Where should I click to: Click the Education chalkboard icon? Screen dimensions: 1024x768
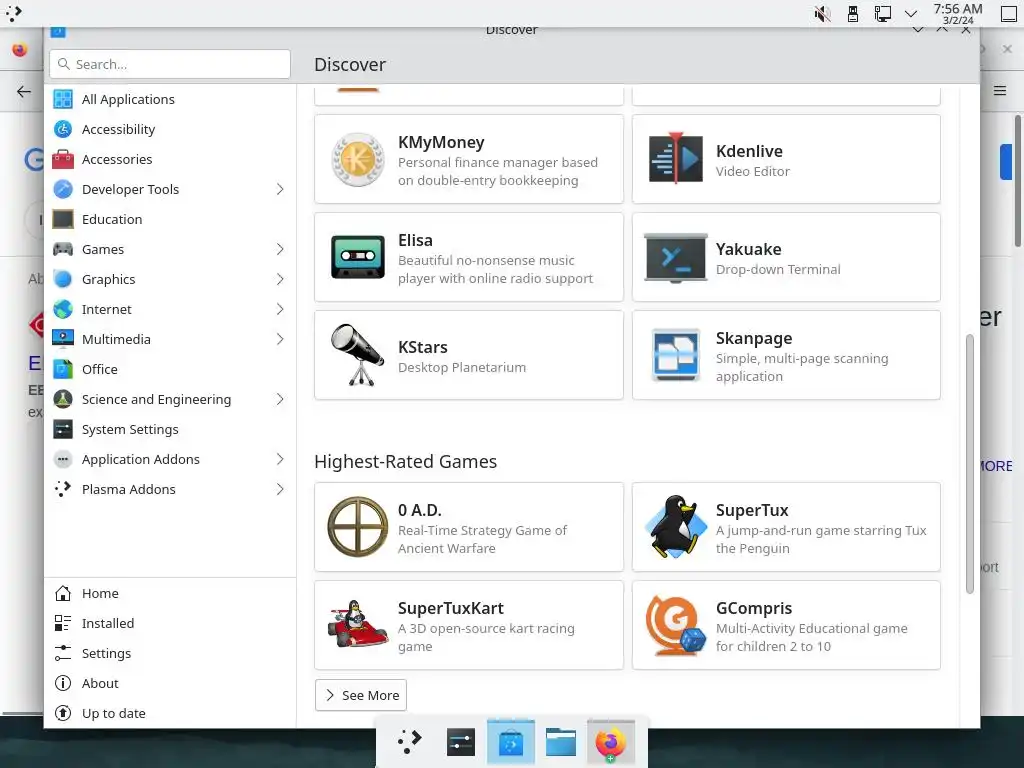pos(63,219)
